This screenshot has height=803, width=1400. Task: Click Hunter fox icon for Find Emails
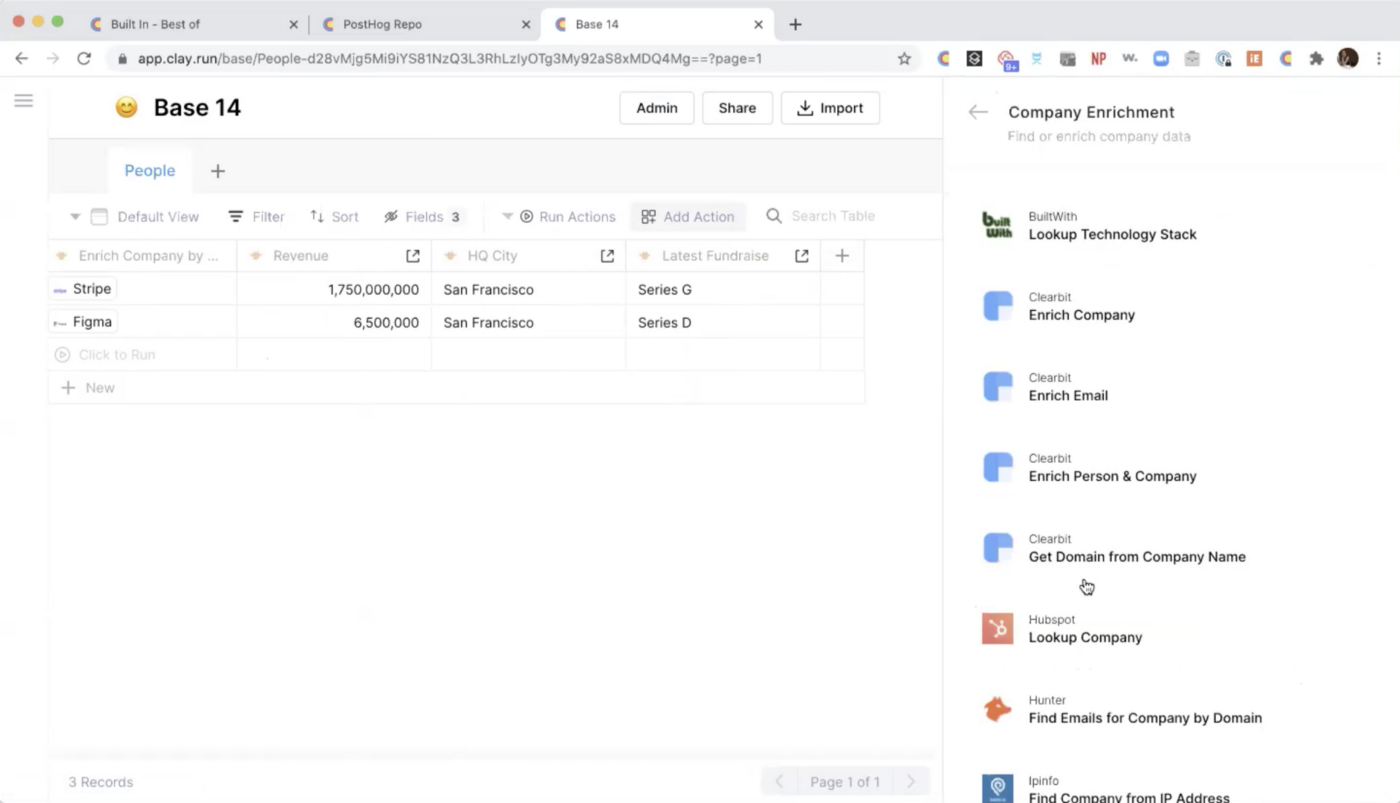997,709
